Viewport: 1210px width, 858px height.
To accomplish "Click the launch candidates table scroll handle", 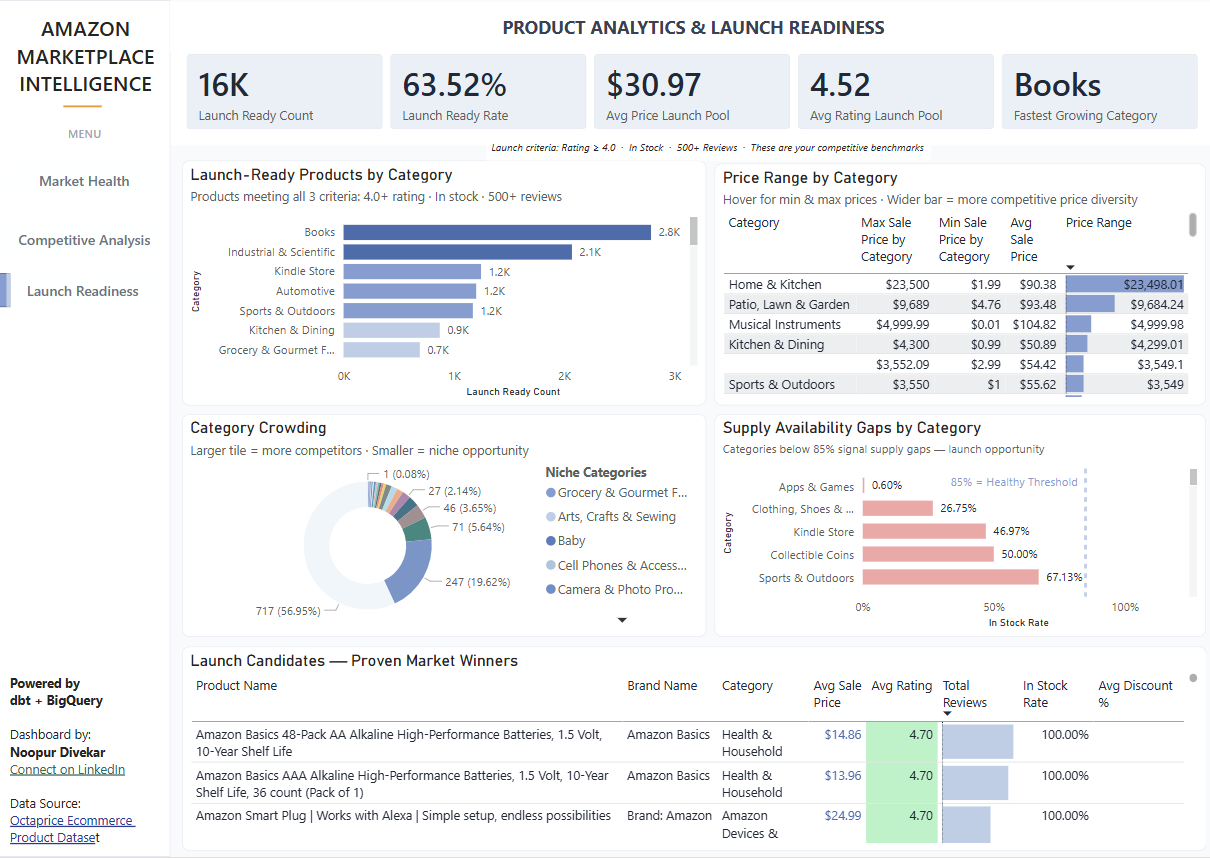I will pos(1193,678).
